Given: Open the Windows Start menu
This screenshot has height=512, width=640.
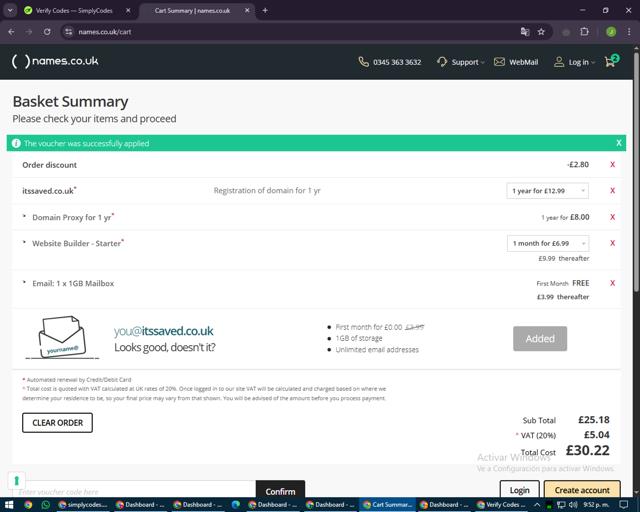Looking at the screenshot, I should pos(9,505).
